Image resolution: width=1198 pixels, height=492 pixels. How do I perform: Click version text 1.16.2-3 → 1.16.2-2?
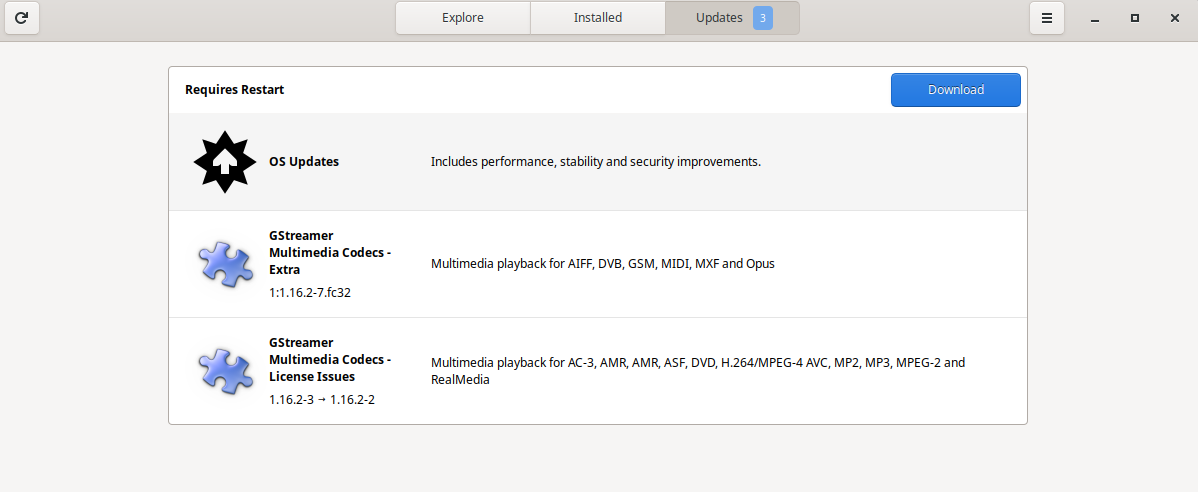coord(322,400)
